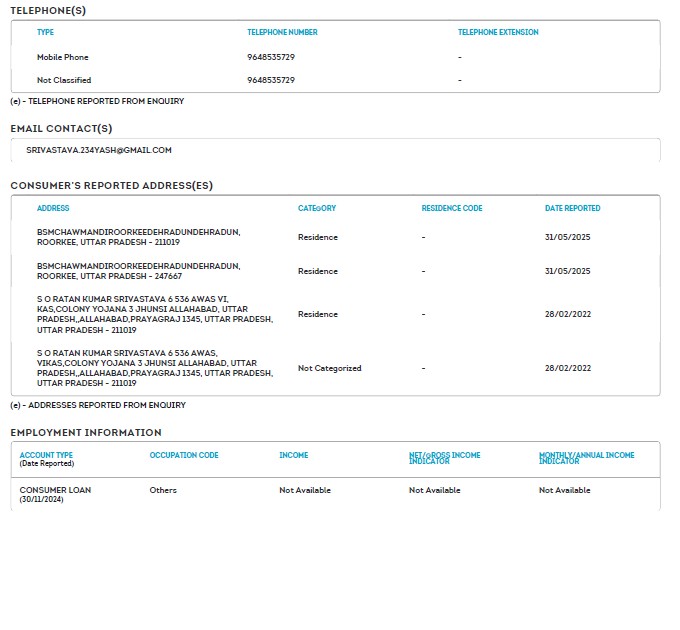The height and width of the screenshot is (630, 680).
Task: Select the Telephone Extension column header
Action: [x=498, y=32]
